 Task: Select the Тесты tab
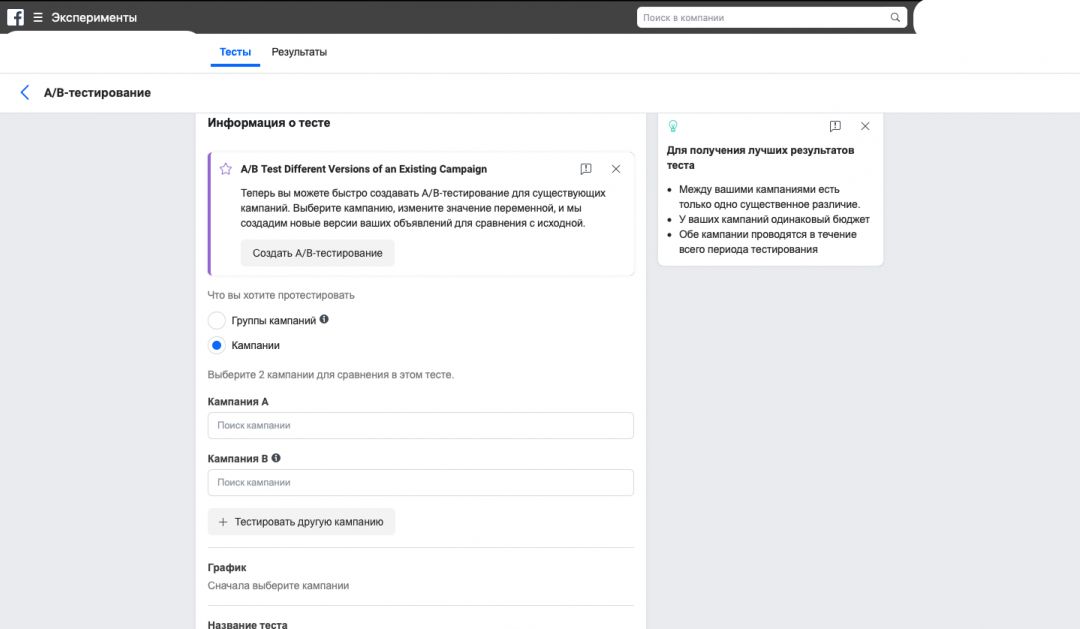coord(235,52)
